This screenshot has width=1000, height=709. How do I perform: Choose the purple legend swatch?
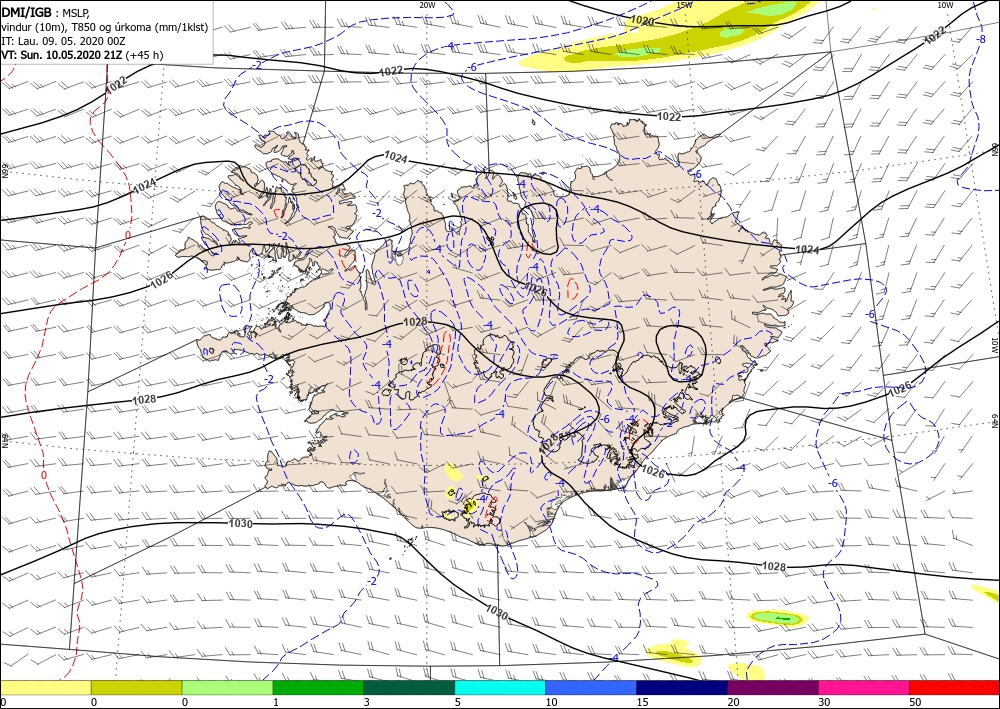[x=772, y=687]
